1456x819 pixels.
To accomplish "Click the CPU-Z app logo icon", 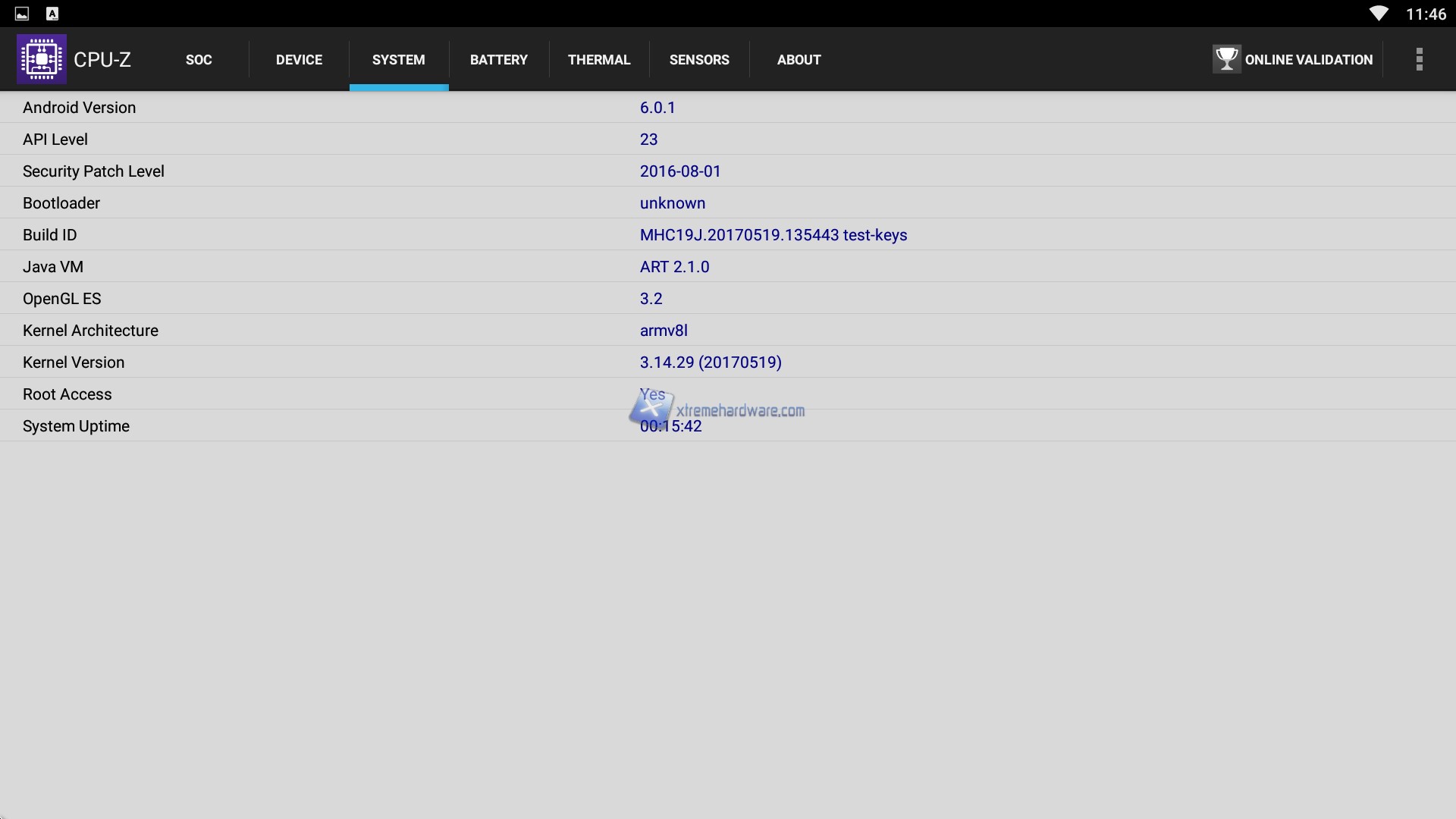I will 42,59.
